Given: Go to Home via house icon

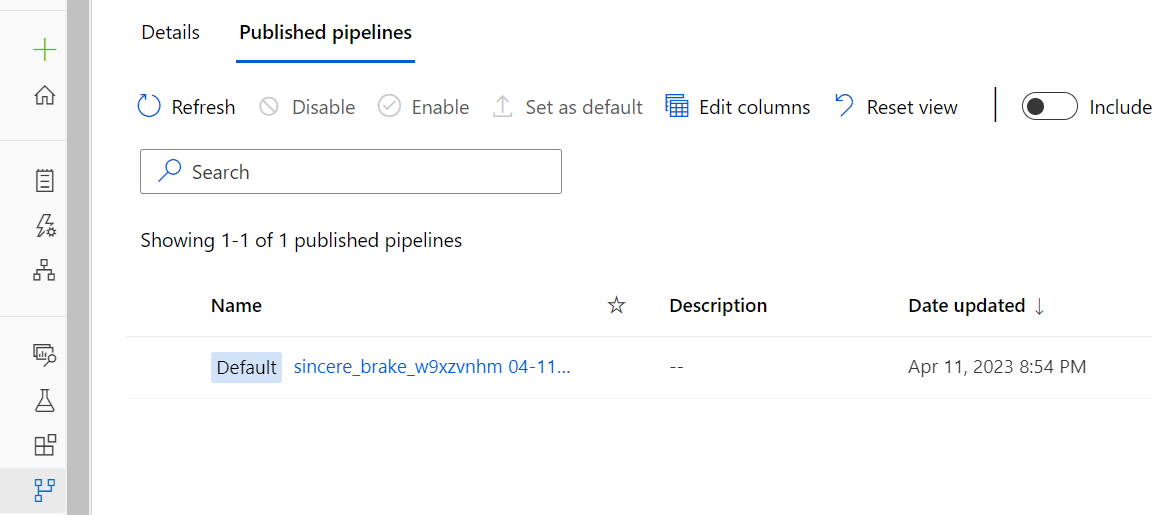Looking at the screenshot, I should [44, 96].
